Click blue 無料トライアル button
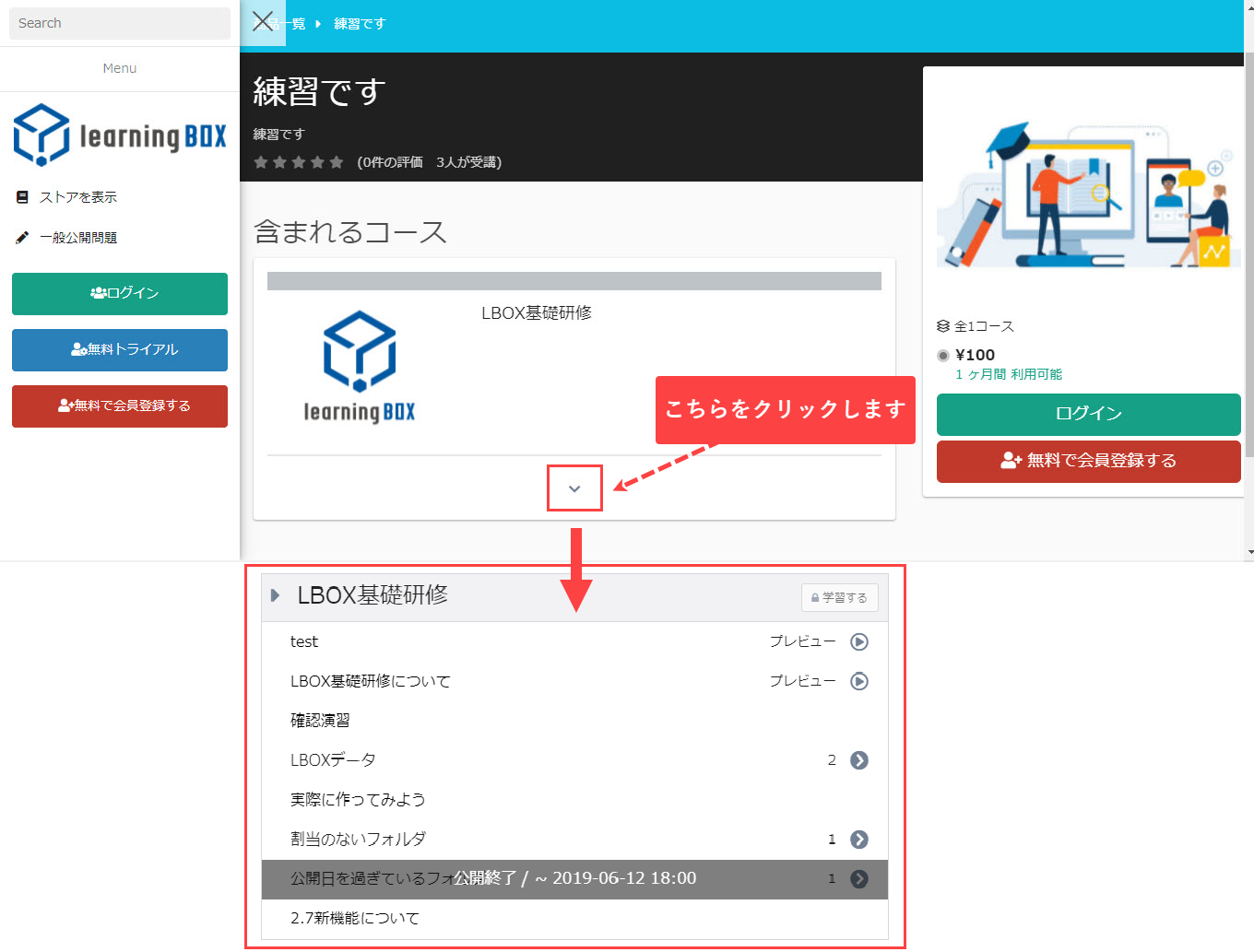Image resolution: width=1254 pixels, height=952 pixels. click(x=120, y=350)
